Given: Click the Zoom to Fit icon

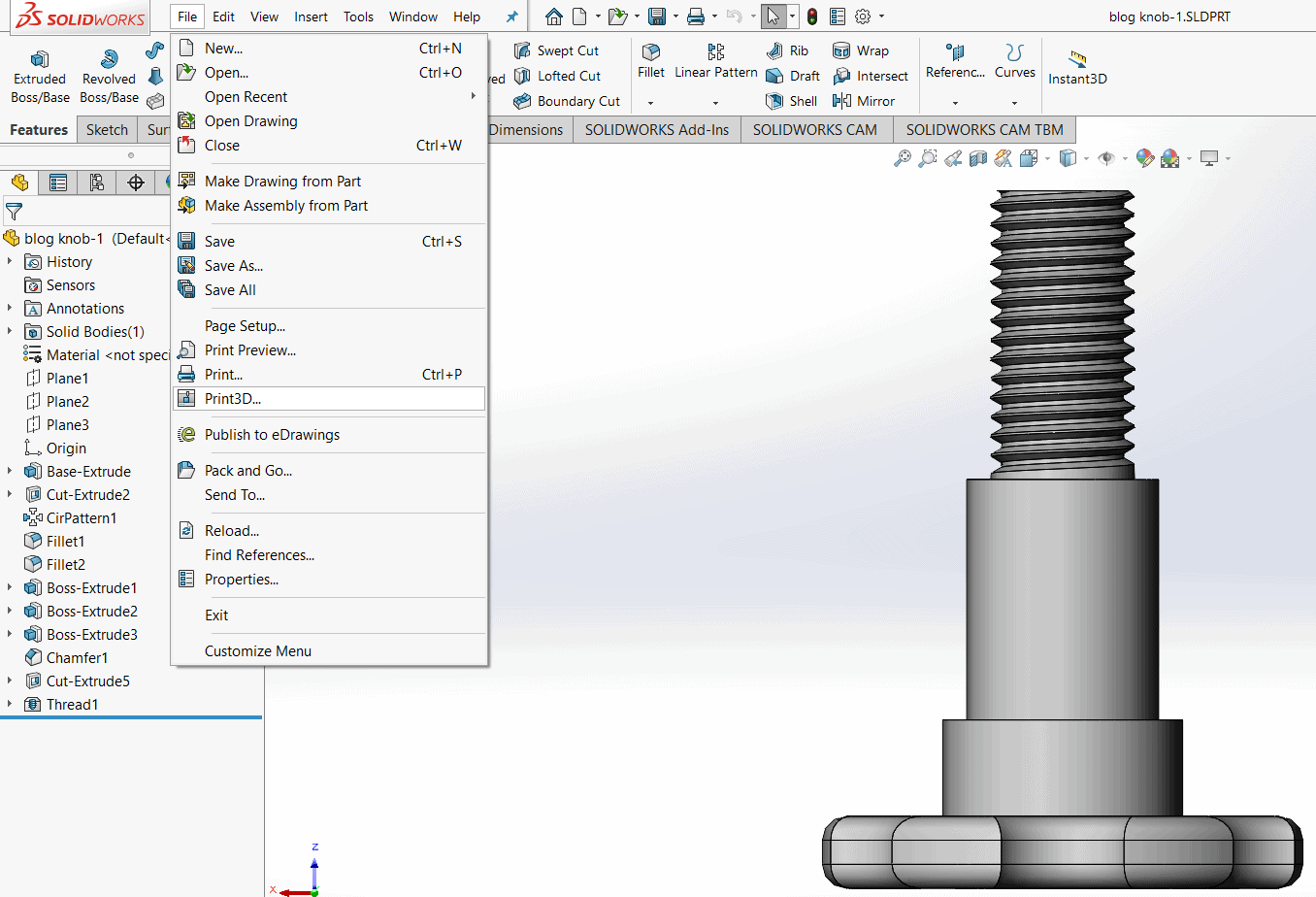Looking at the screenshot, I should [x=903, y=158].
